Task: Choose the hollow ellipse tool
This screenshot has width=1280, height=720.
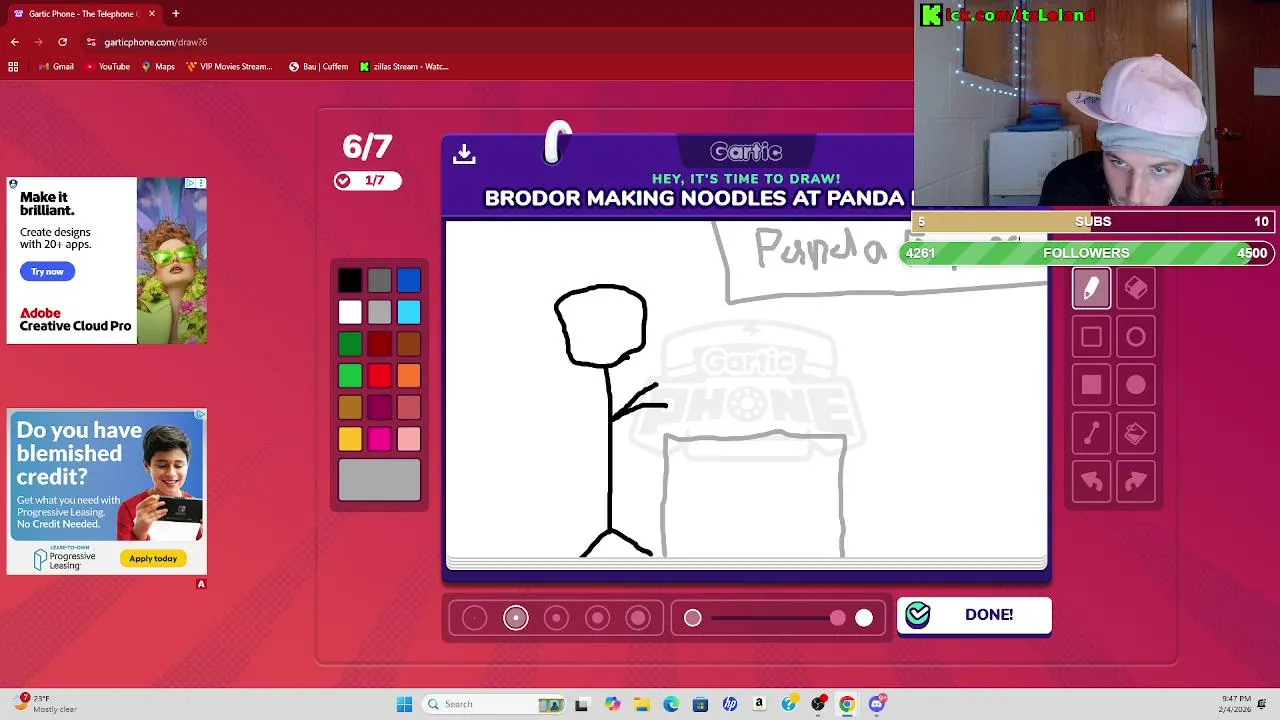Action: coord(1135,337)
